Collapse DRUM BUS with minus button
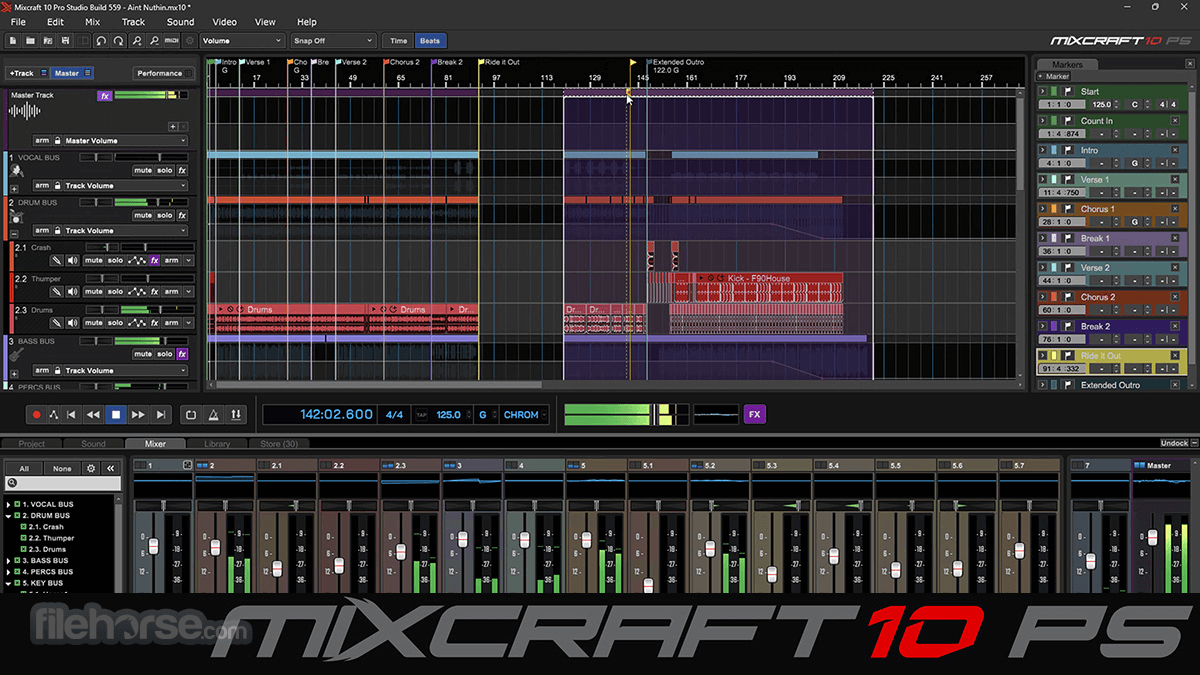This screenshot has height=675, width=1200. pyautogui.click(x=14, y=232)
